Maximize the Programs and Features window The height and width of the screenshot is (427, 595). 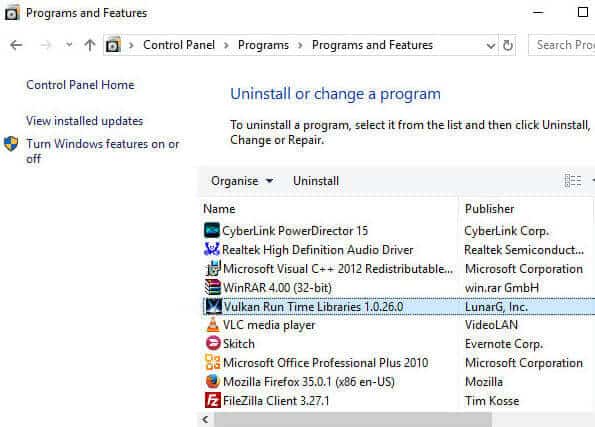click(582, 12)
